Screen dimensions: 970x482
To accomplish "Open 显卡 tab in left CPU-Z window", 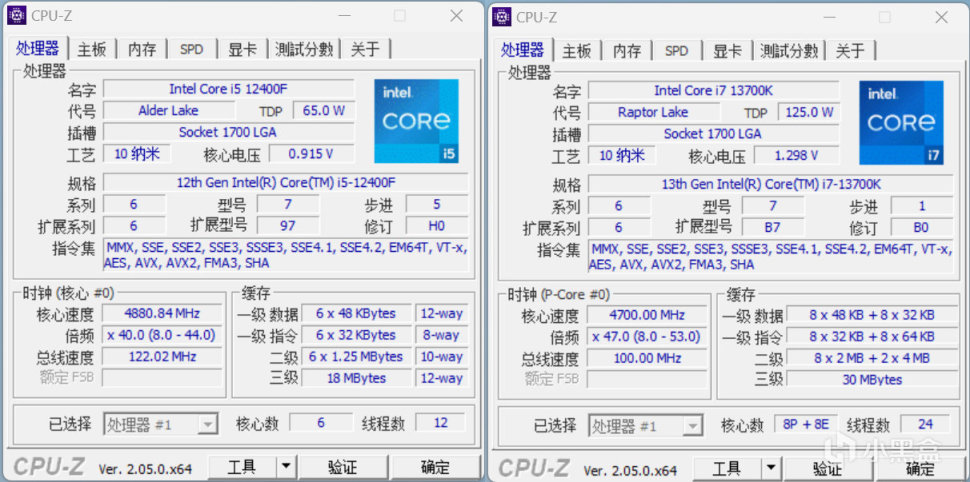I will [x=242, y=49].
